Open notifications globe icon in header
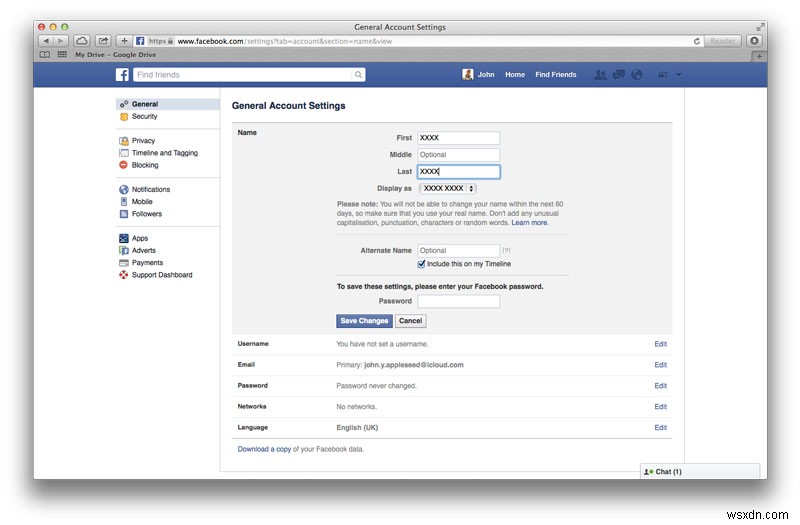Viewport: 800px width, 525px height. [636, 74]
